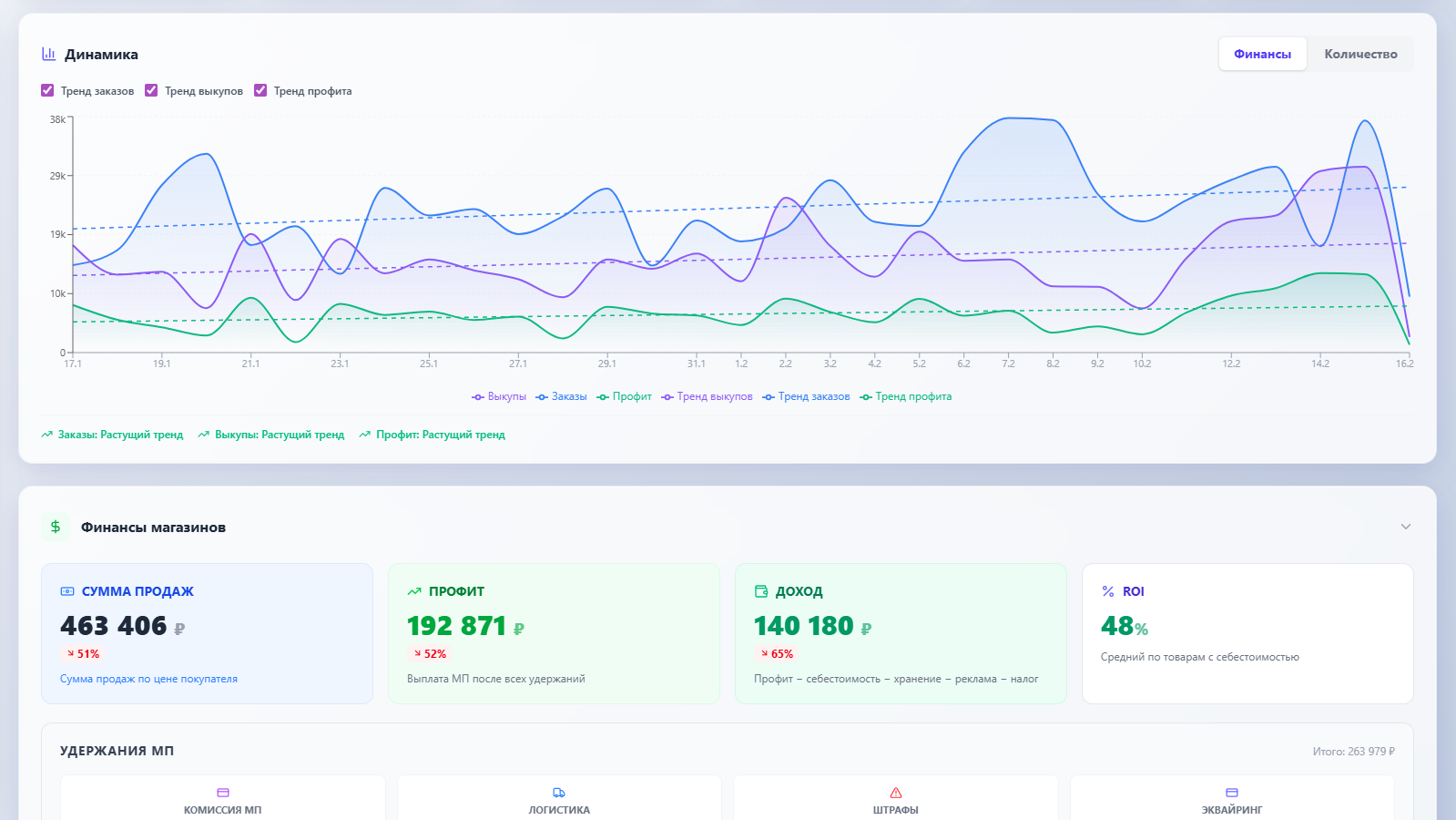Click the trend arrow icon beside Профит

point(414,591)
